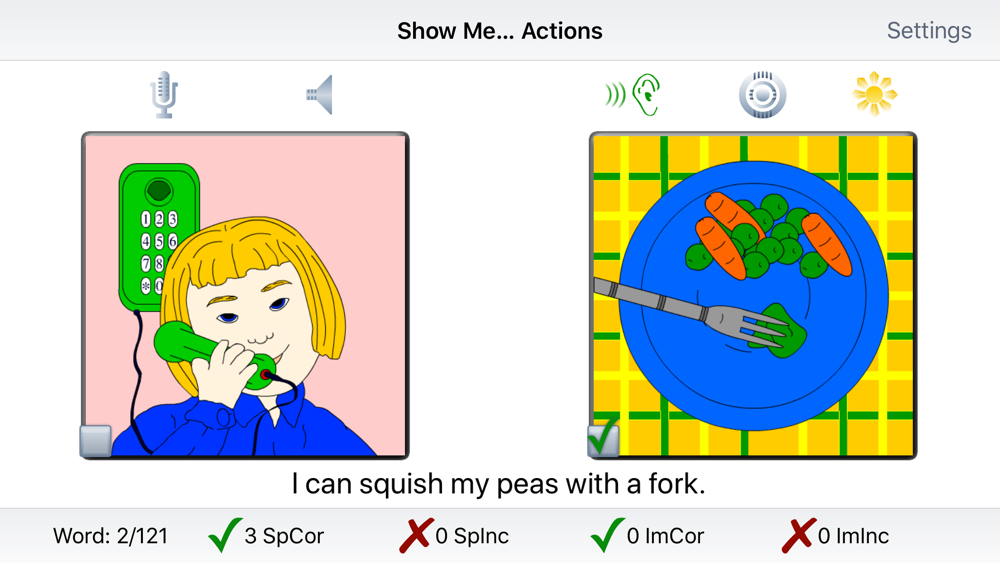1000x563 pixels.
Task: Check the box on telephone girl picture
Action: pos(96,441)
